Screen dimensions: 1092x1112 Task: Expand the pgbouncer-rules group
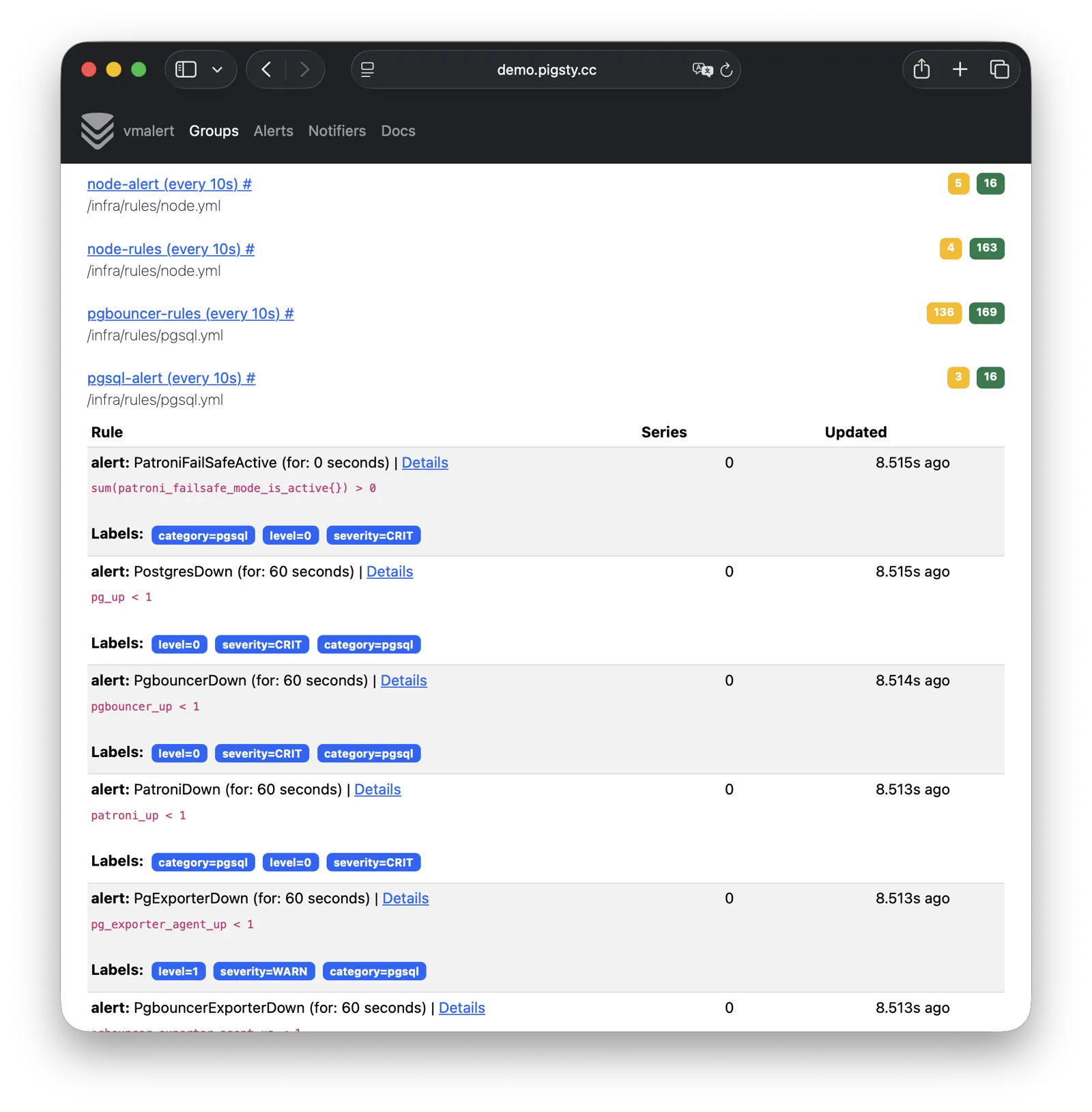[190, 313]
